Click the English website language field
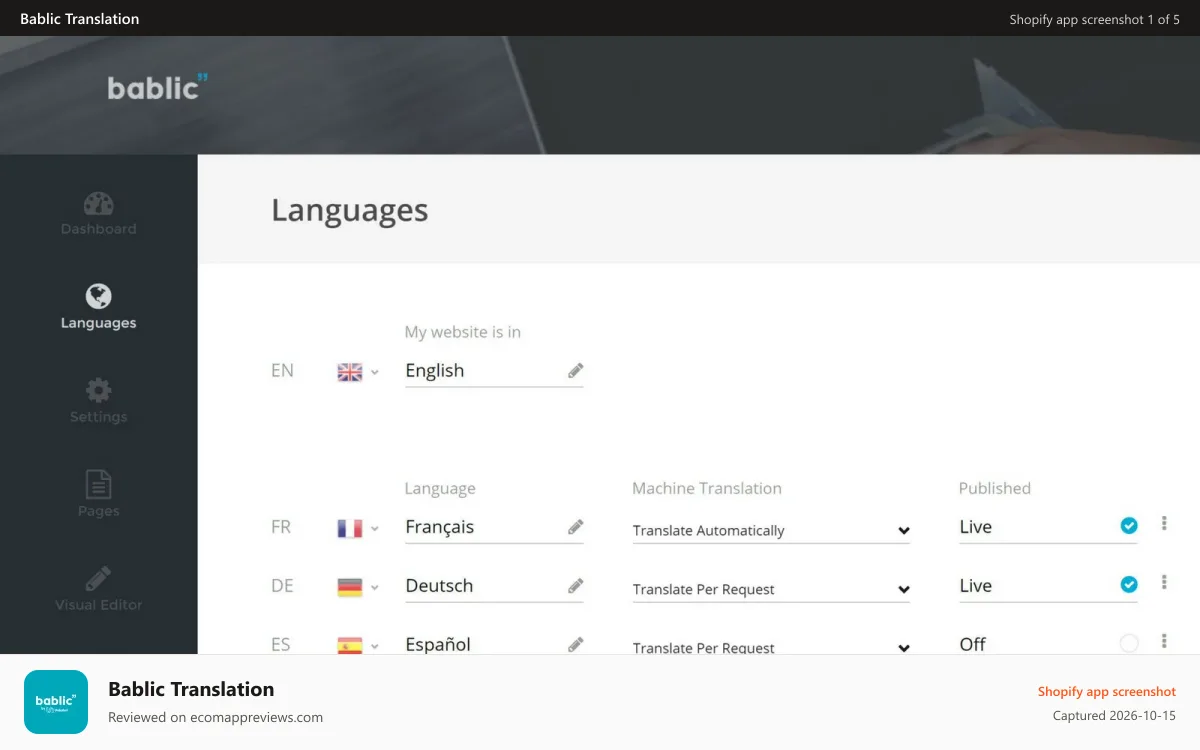The image size is (1200, 750). 494,371
